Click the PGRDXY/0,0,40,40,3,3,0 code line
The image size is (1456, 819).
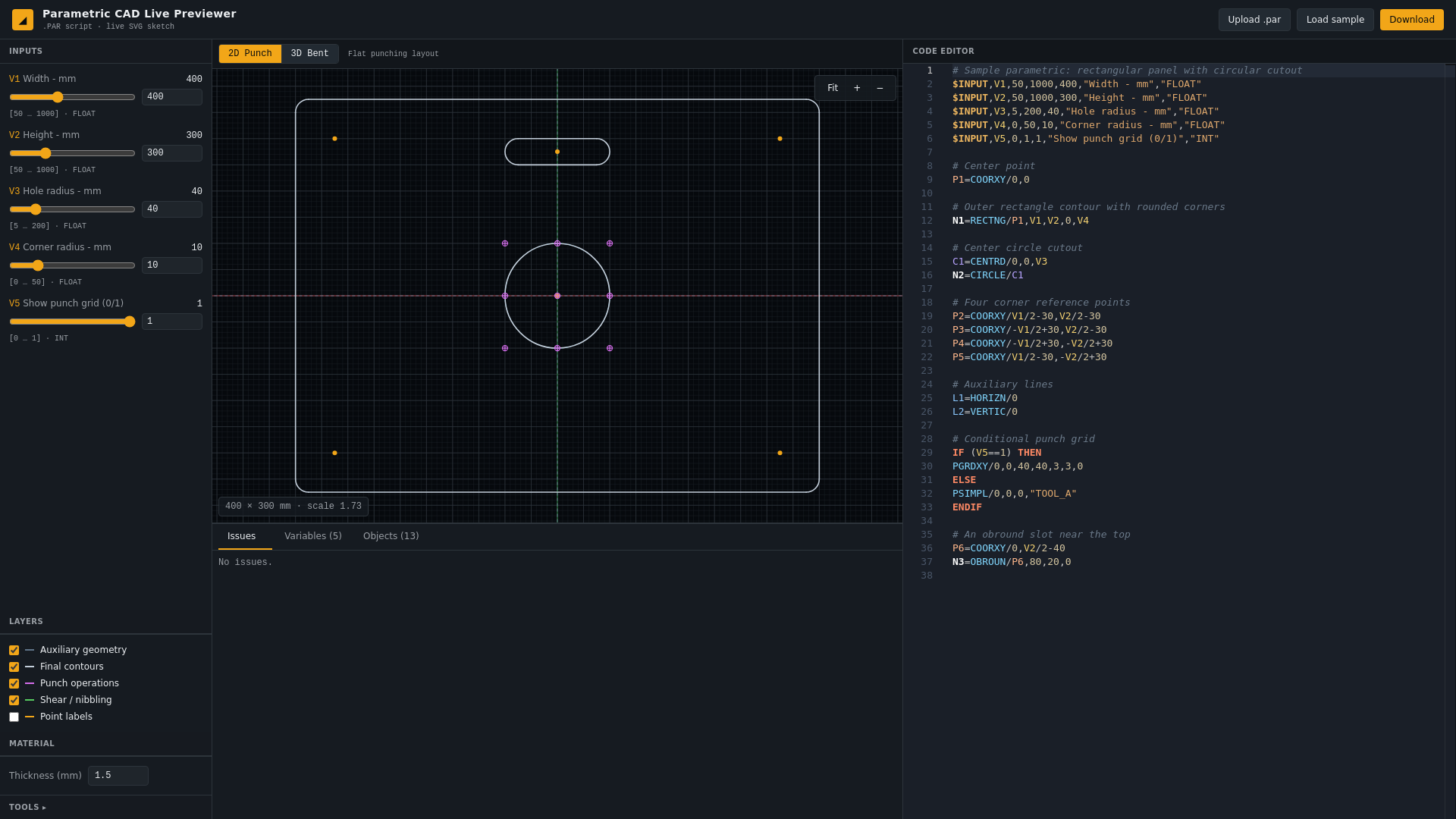tap(1018, 466)
